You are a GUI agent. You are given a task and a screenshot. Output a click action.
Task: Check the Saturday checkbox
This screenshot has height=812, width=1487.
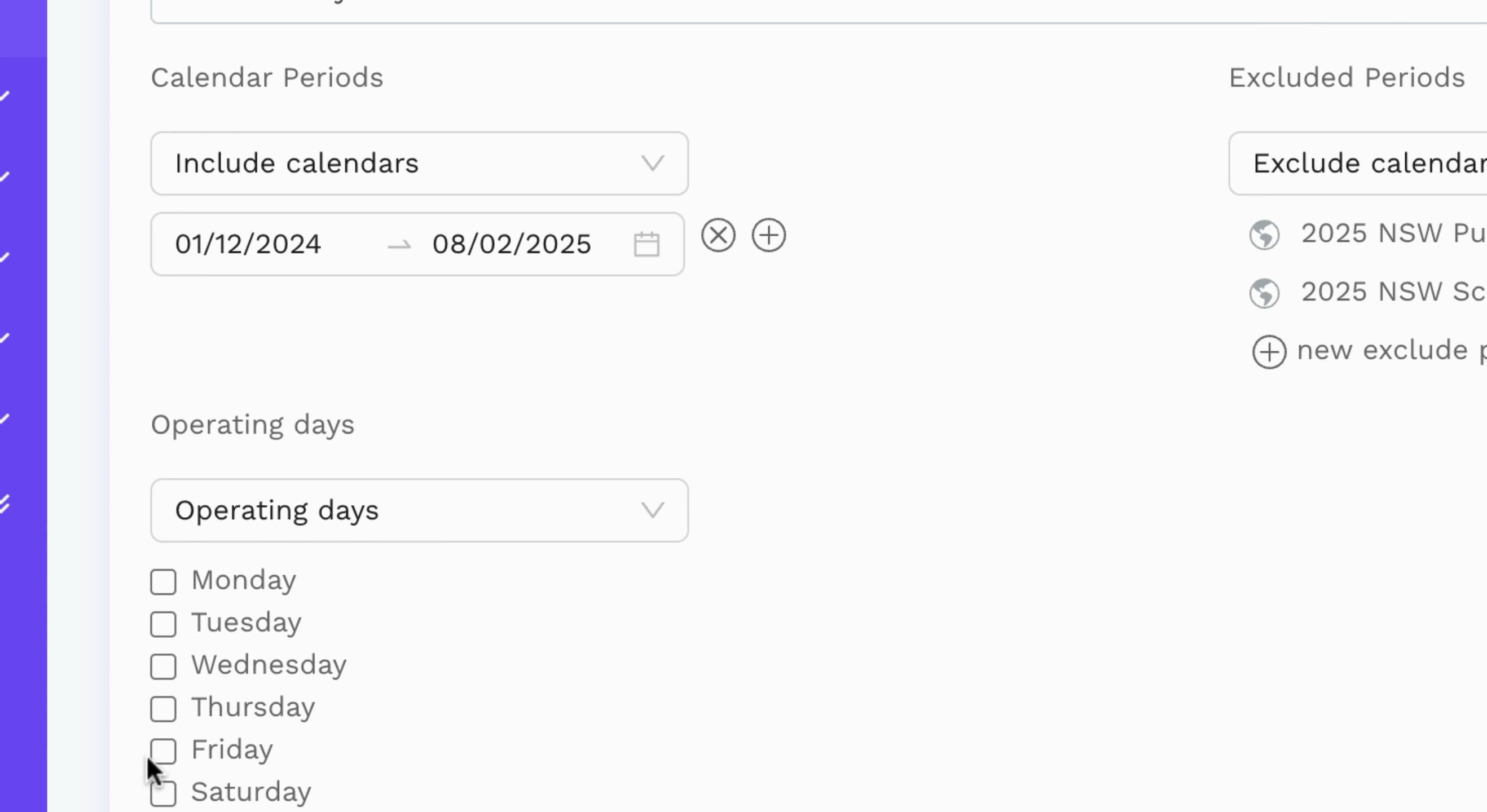164,793
